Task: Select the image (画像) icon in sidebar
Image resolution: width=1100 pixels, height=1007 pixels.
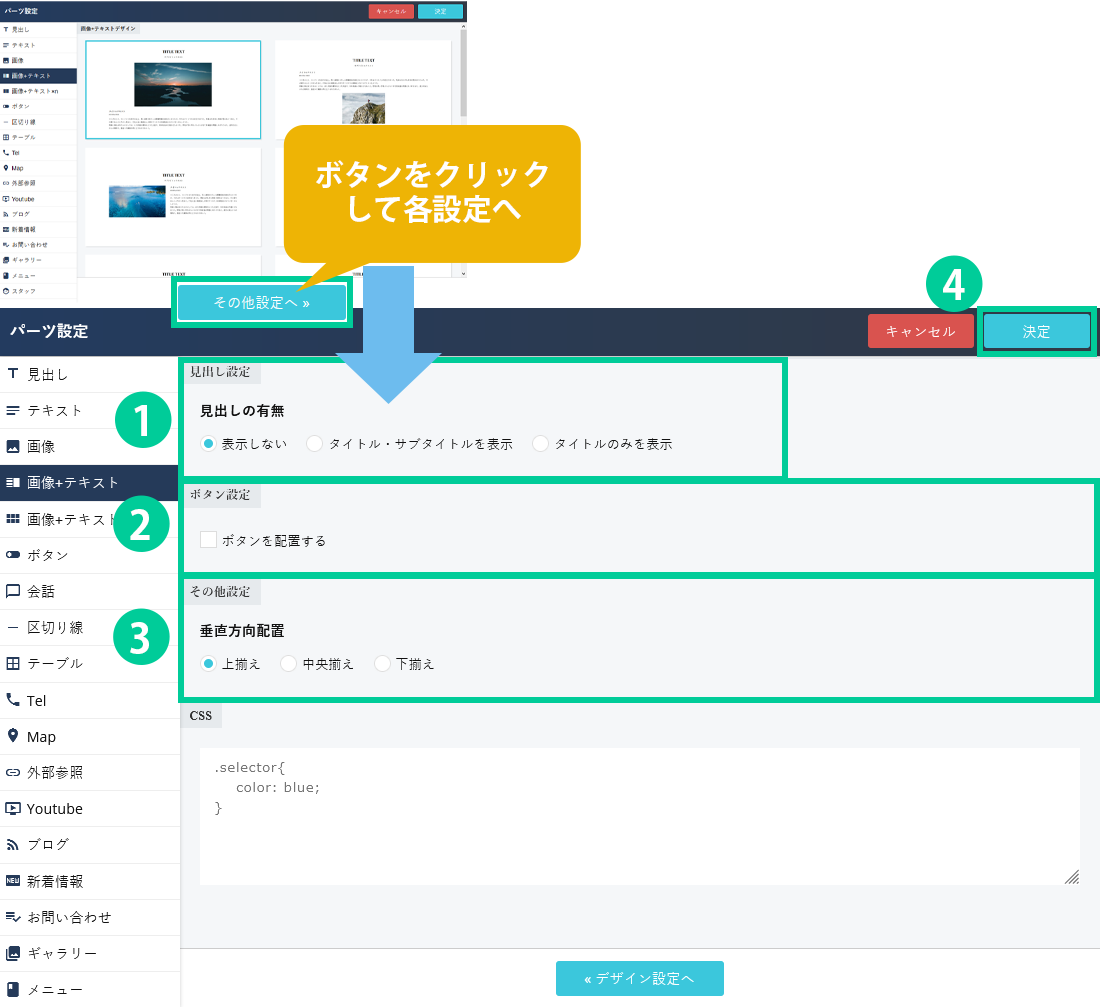Action: click(13, 446)
